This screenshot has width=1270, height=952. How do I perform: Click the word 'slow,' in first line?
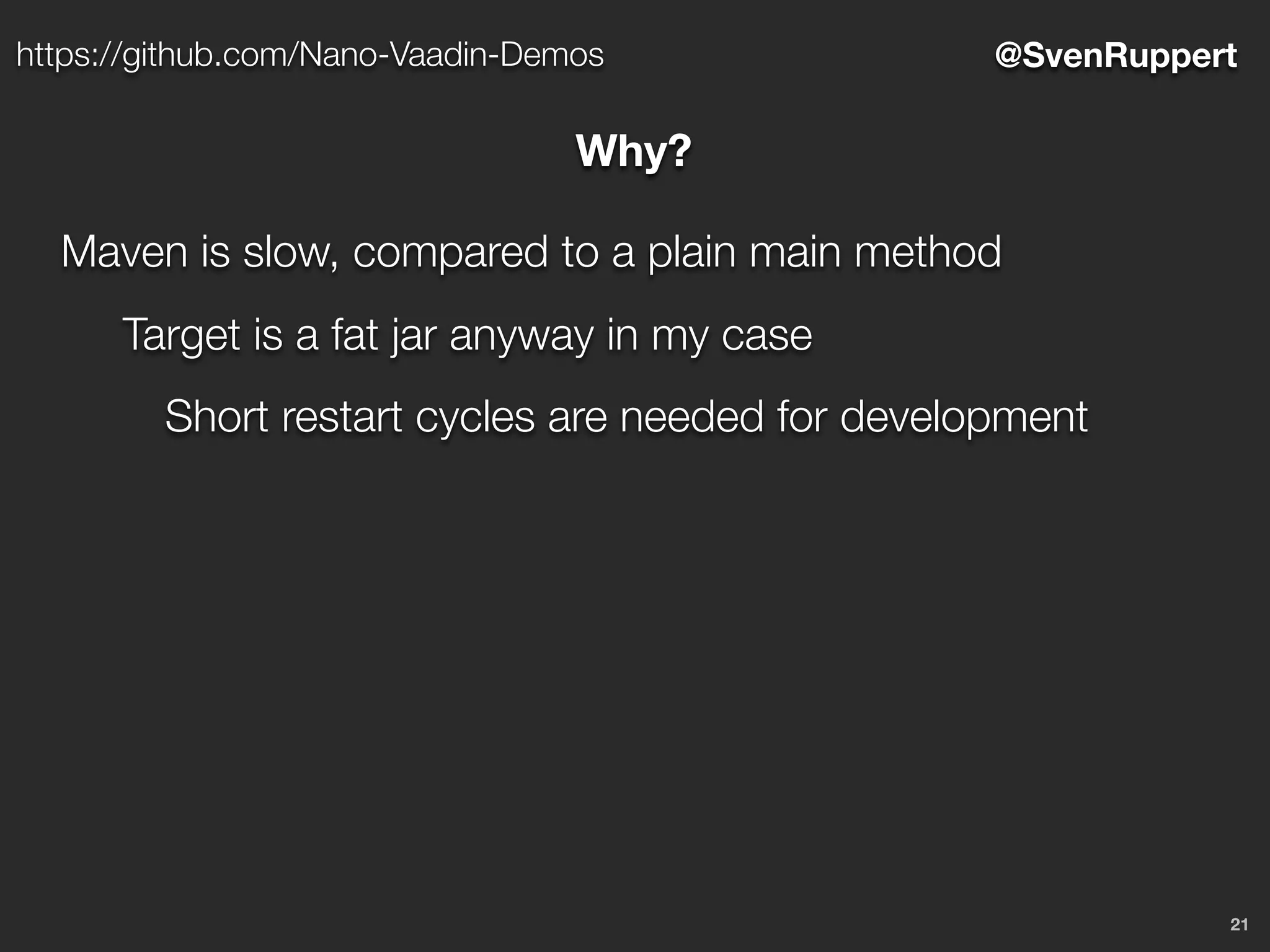pos(291,252)
